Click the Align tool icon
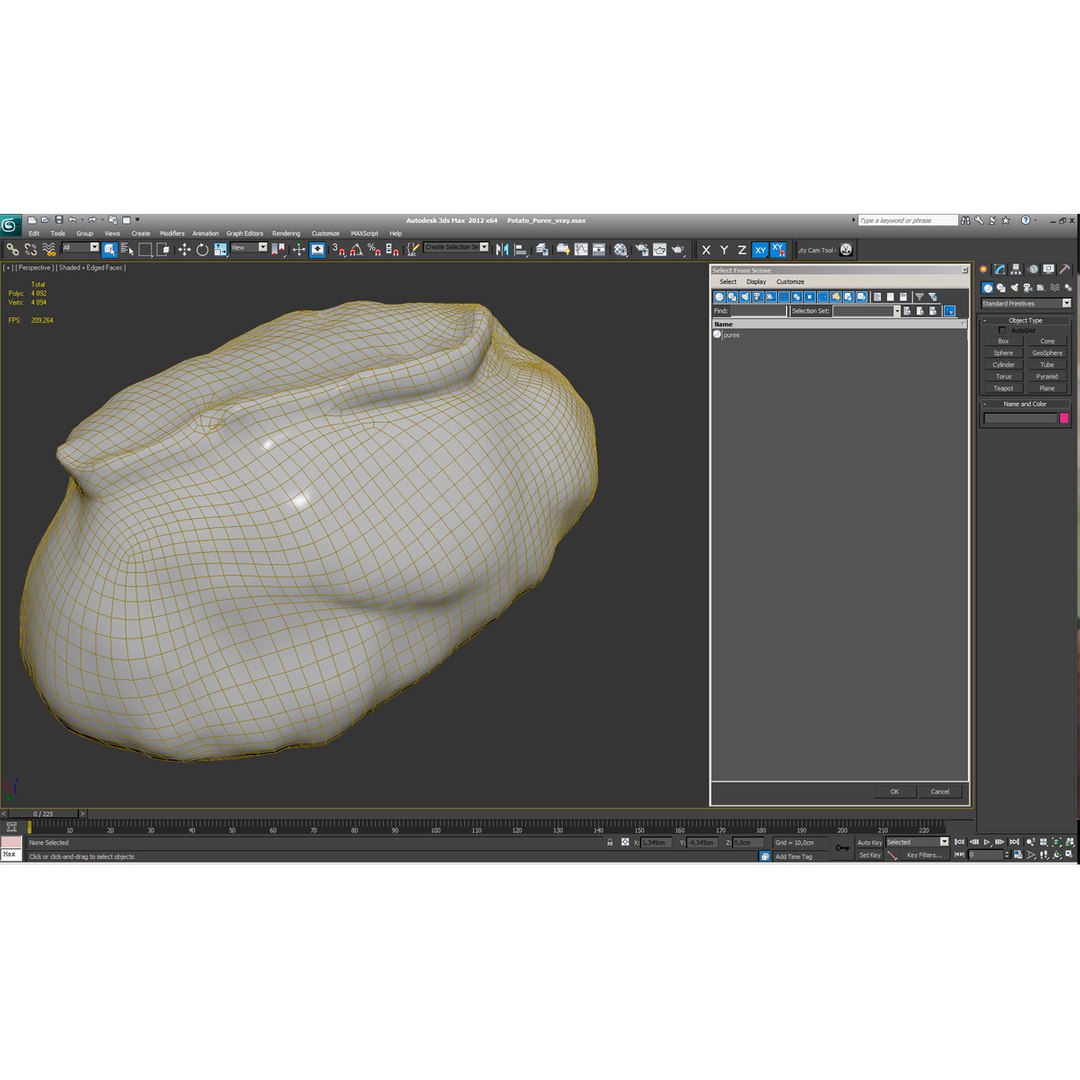Image resolution: width=1080 pixels, height=1080 pixels. [x=521, y=249]
